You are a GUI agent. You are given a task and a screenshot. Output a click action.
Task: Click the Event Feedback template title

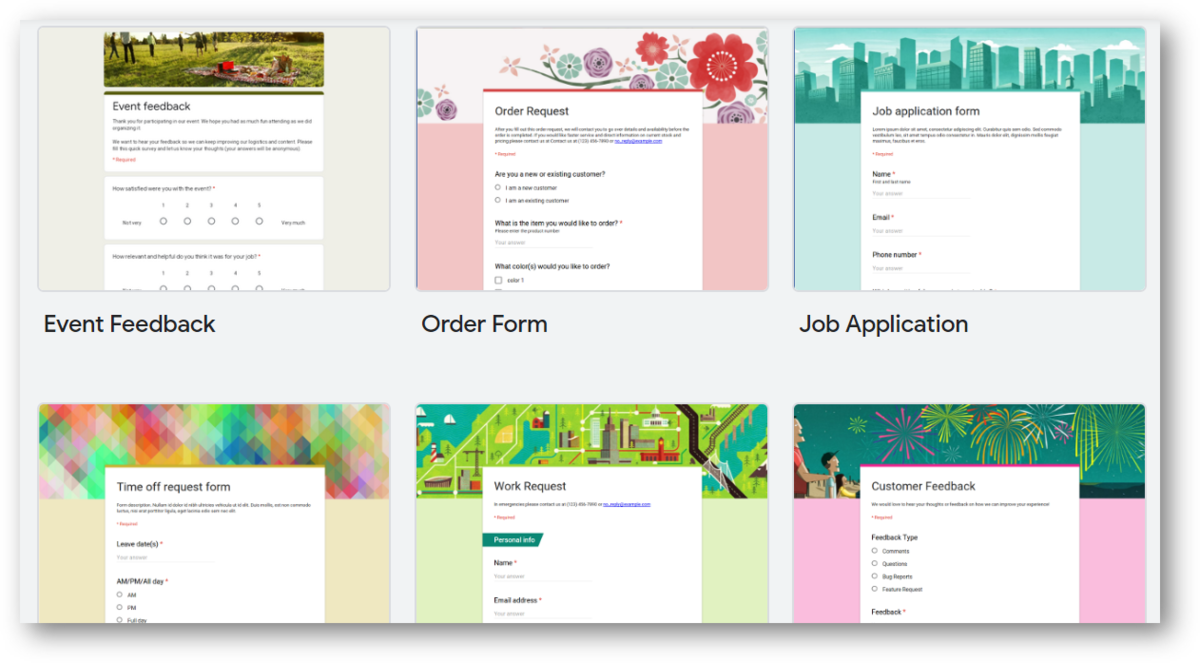click(130, 324)
